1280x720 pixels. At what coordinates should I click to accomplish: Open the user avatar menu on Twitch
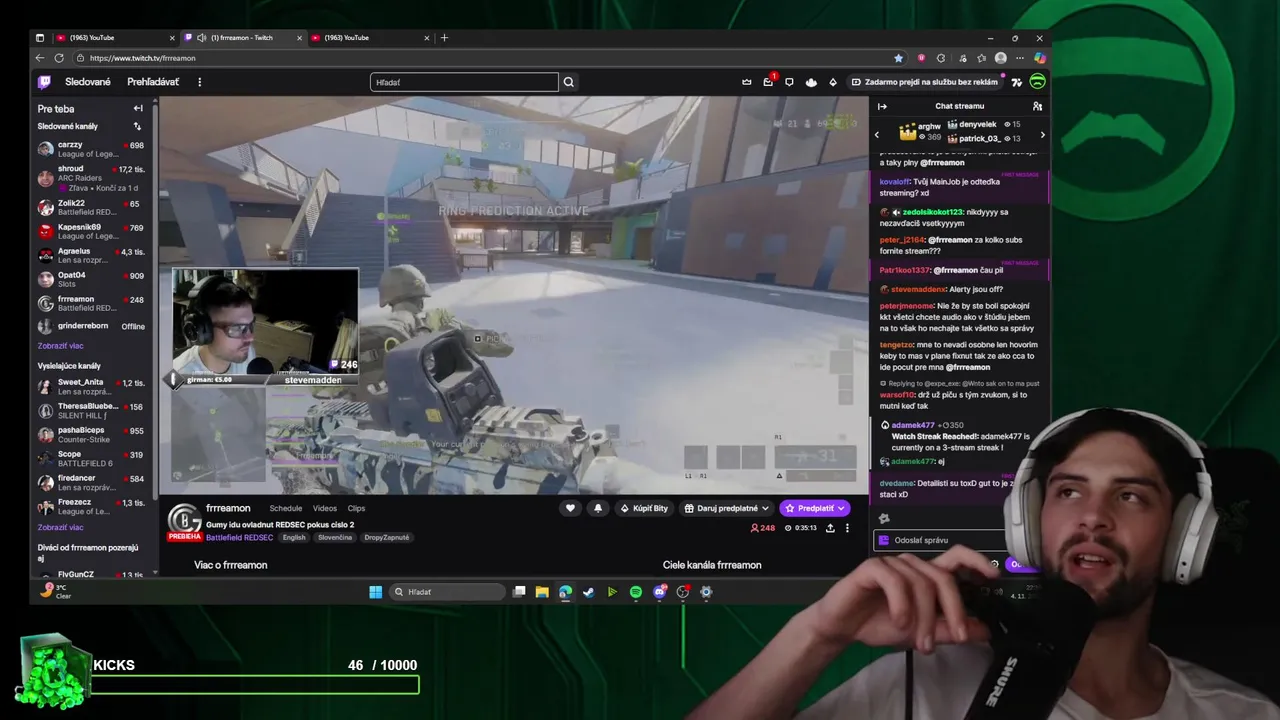pos(1037,82)
